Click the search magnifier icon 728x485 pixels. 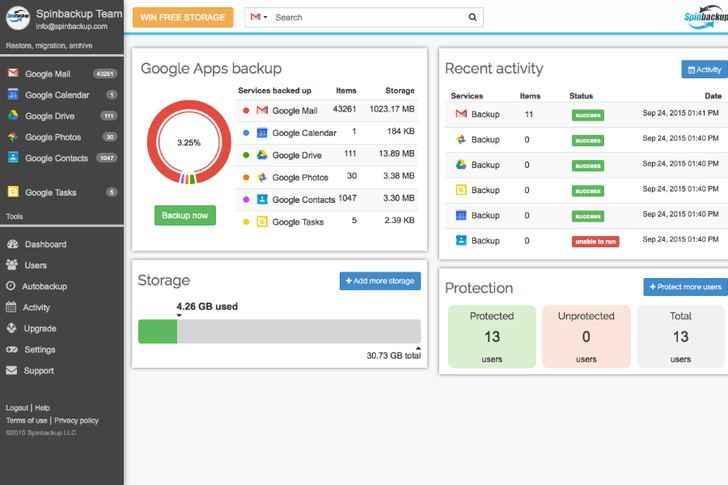coord(472,17)
